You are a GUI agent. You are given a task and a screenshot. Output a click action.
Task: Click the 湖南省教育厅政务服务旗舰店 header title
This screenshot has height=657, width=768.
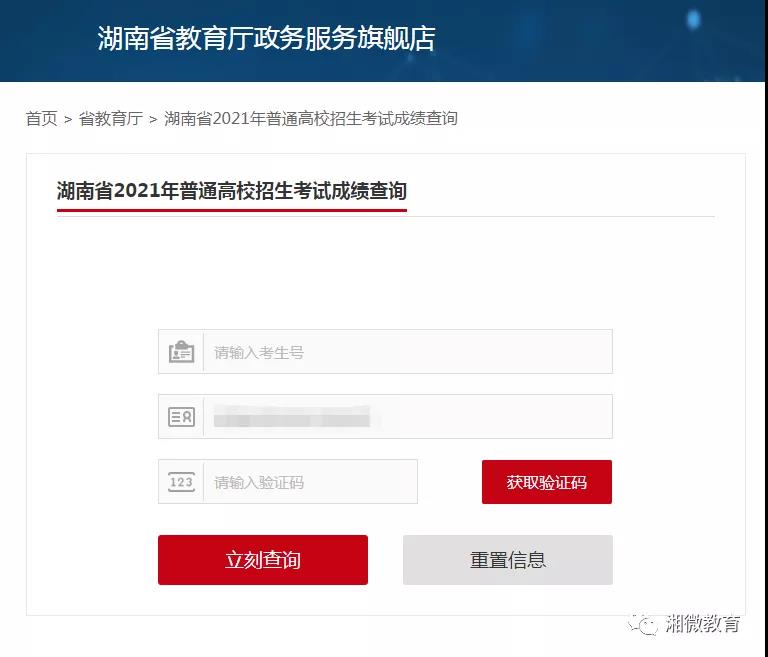pyautogui.click(x=266, y=39)
